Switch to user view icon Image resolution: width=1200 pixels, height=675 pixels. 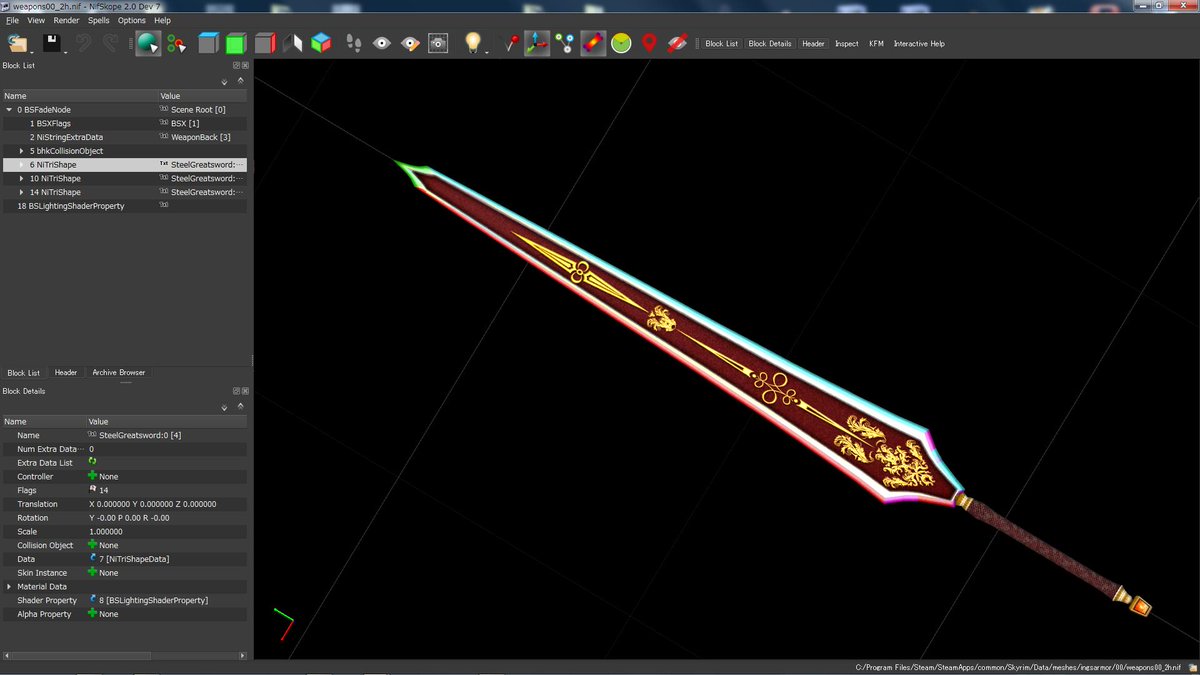coord(293,43)
